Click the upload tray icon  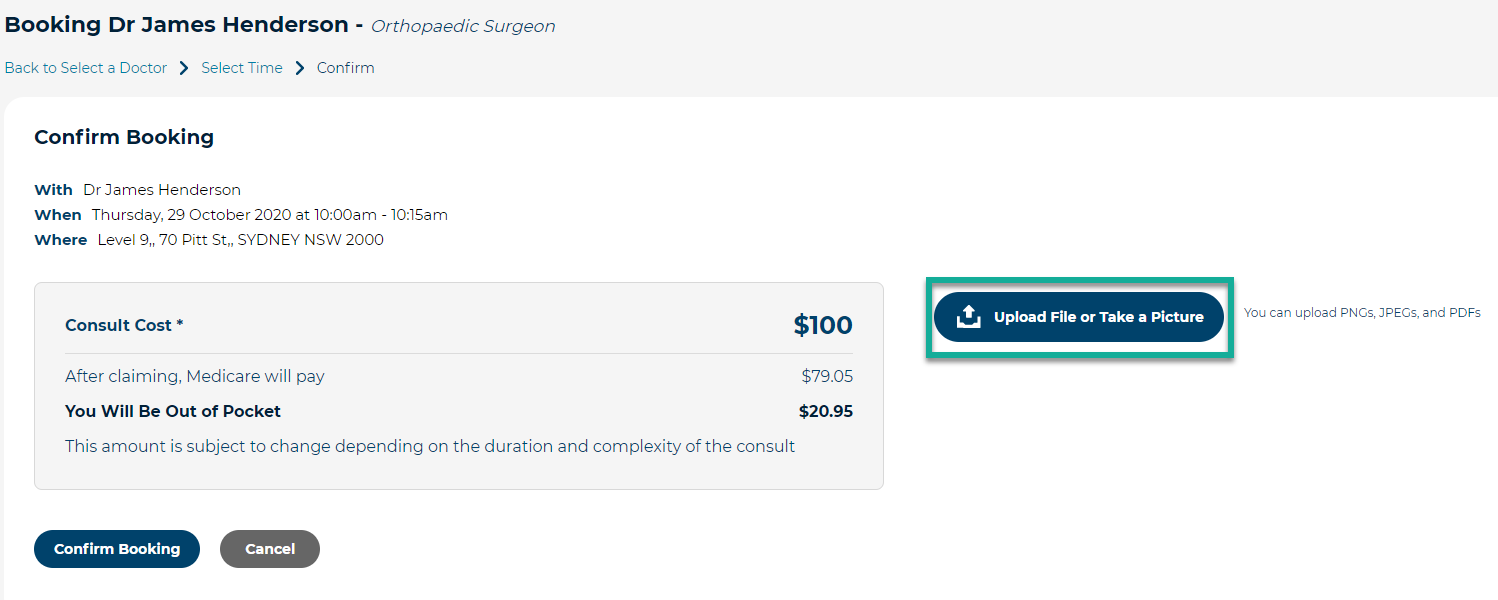click(x=968, y=317)
